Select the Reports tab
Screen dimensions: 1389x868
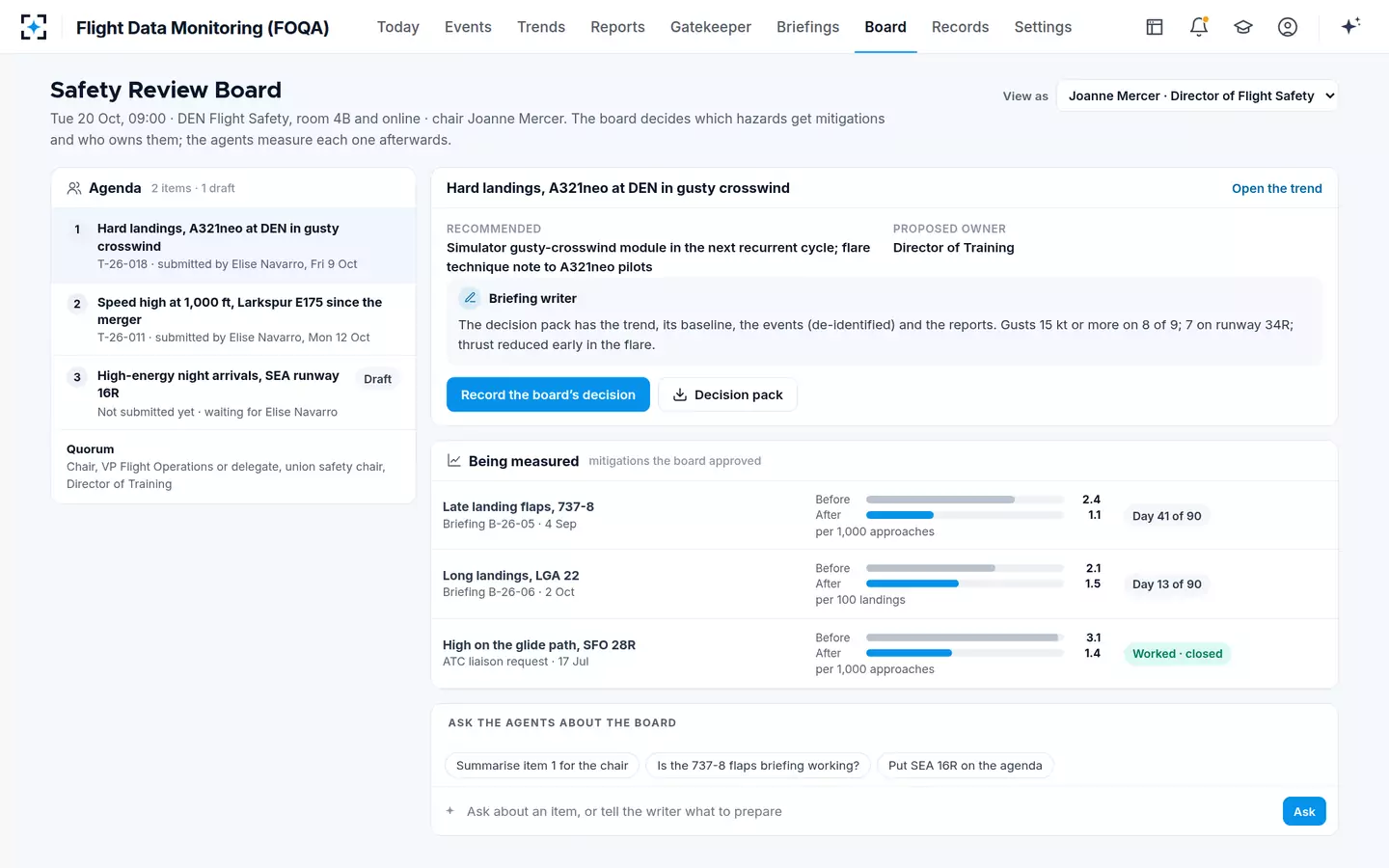click(x=617, y=27)
